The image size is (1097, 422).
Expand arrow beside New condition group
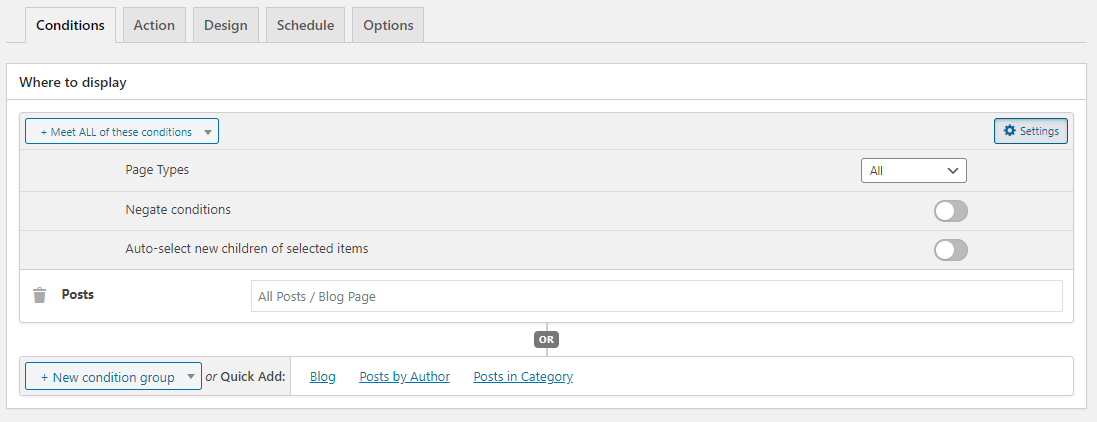191,377
